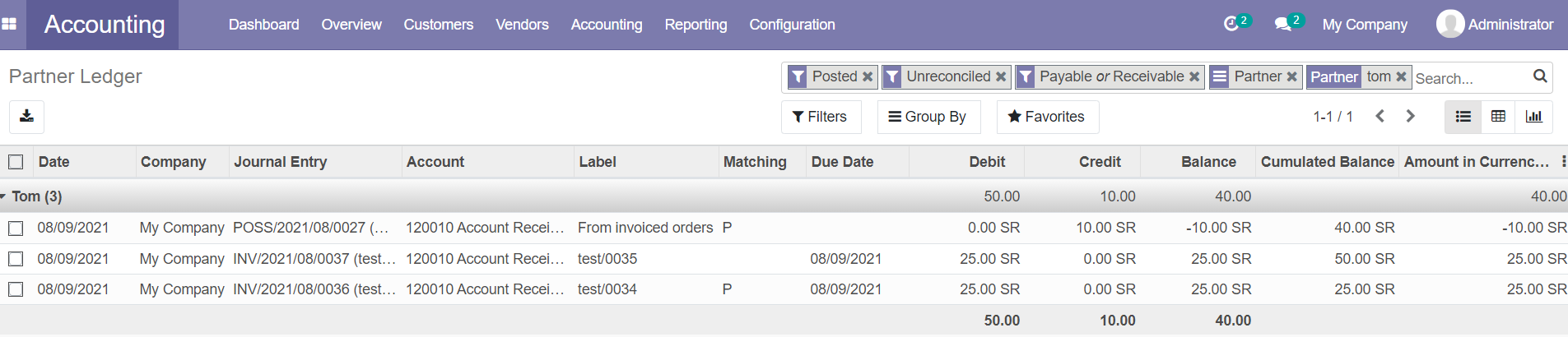Click the Favorites button
1568x337 pixels.
coord(1046,117)
